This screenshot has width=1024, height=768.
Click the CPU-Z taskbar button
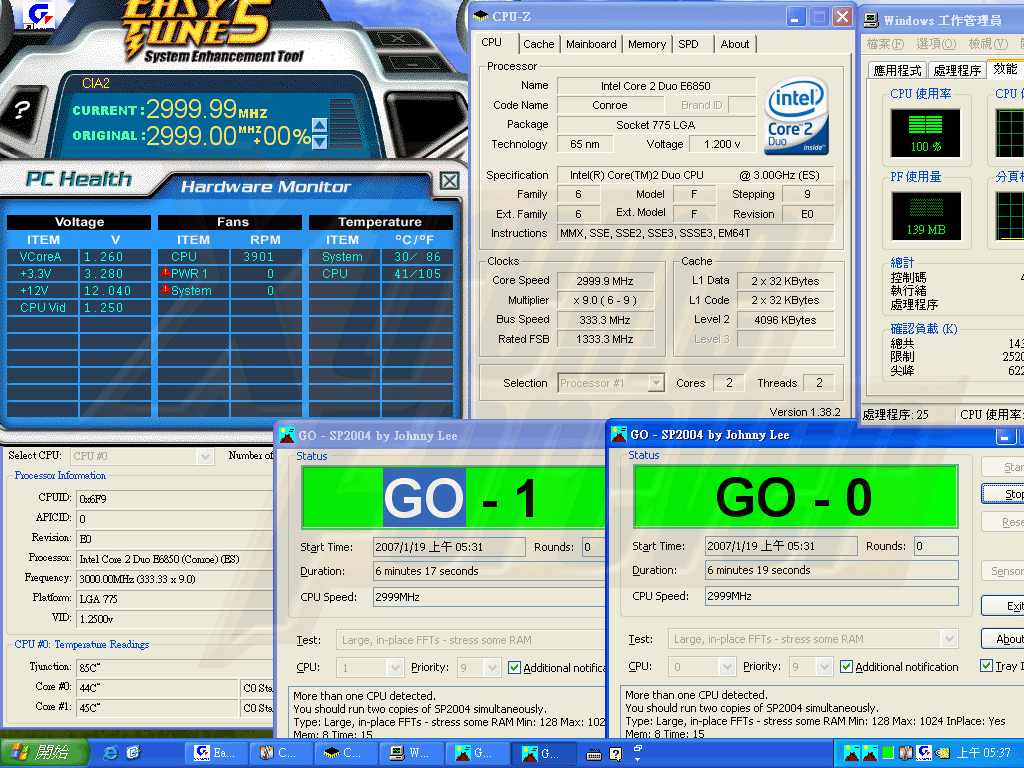tap(344, 753)
